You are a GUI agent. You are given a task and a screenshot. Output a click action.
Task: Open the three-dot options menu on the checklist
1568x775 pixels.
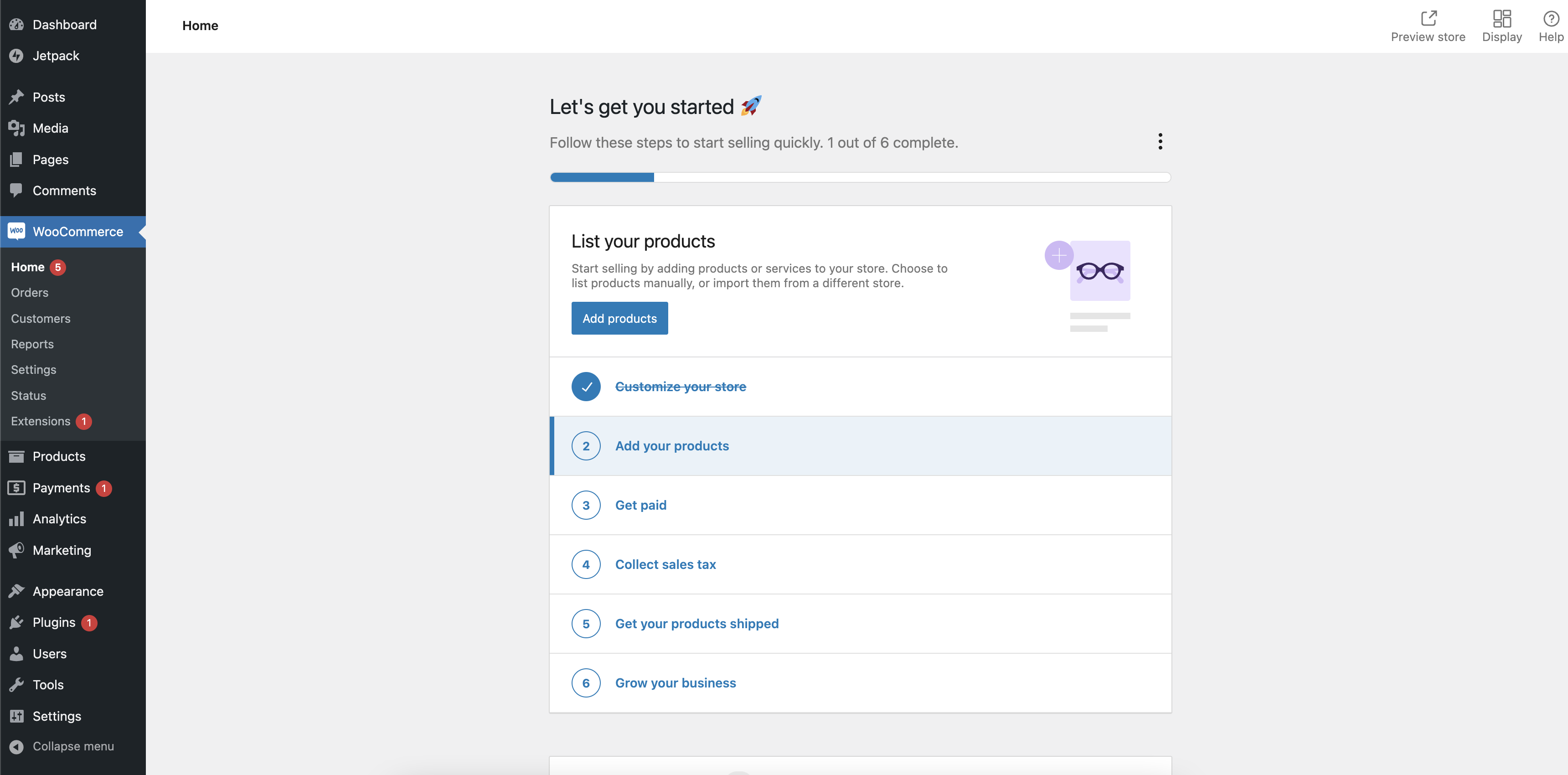pos(1160,141)
